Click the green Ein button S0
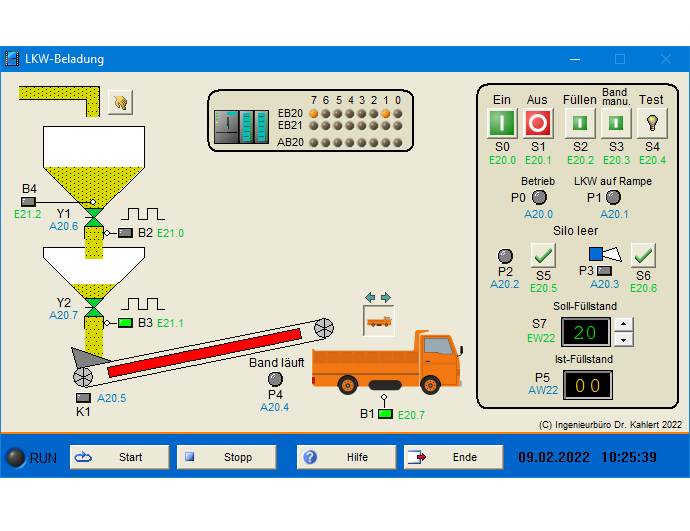Image resolution: width=690 pixels, height=531 pixels. [502, 123]
